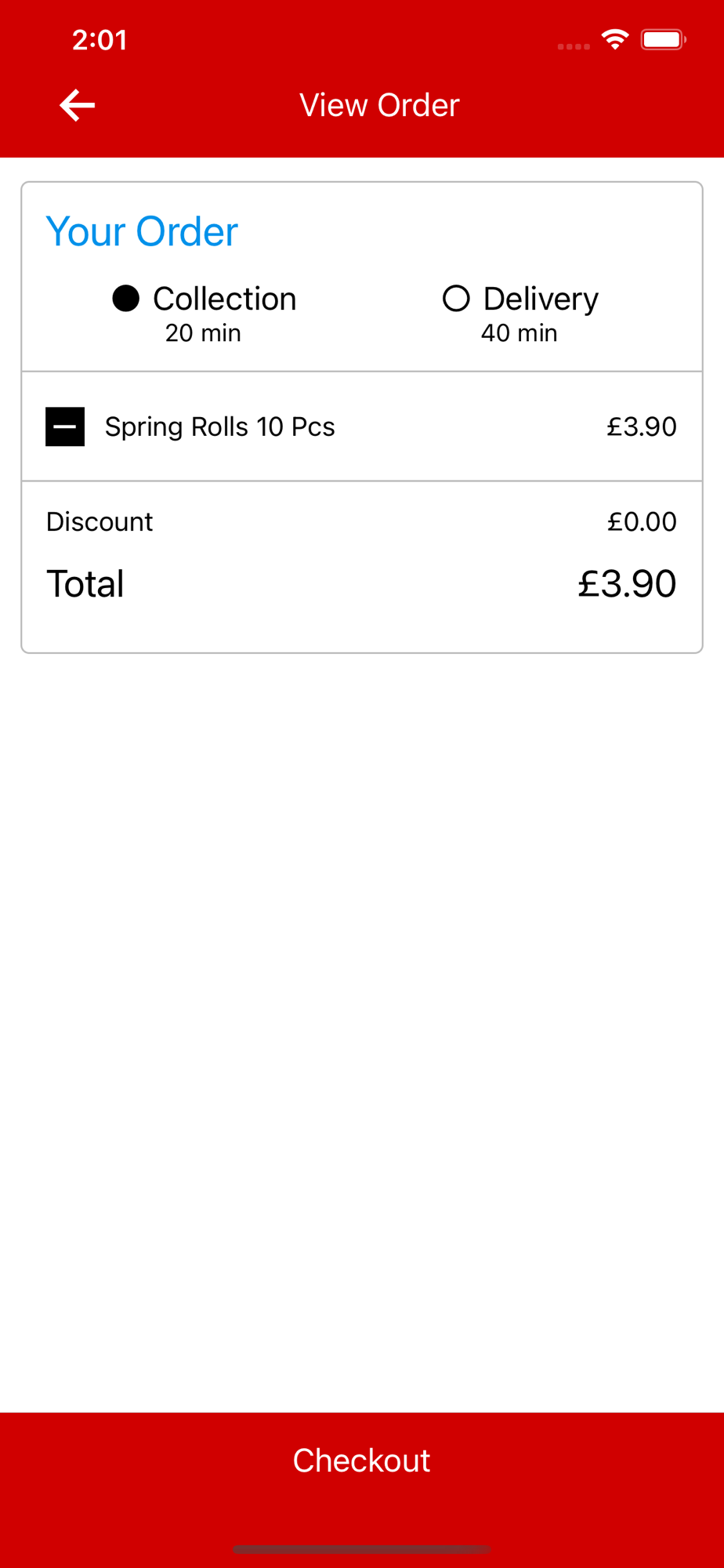Screen dimensions: 724x1568
Task: Tap the 40 min delivery time
Action: click(519, 333)
